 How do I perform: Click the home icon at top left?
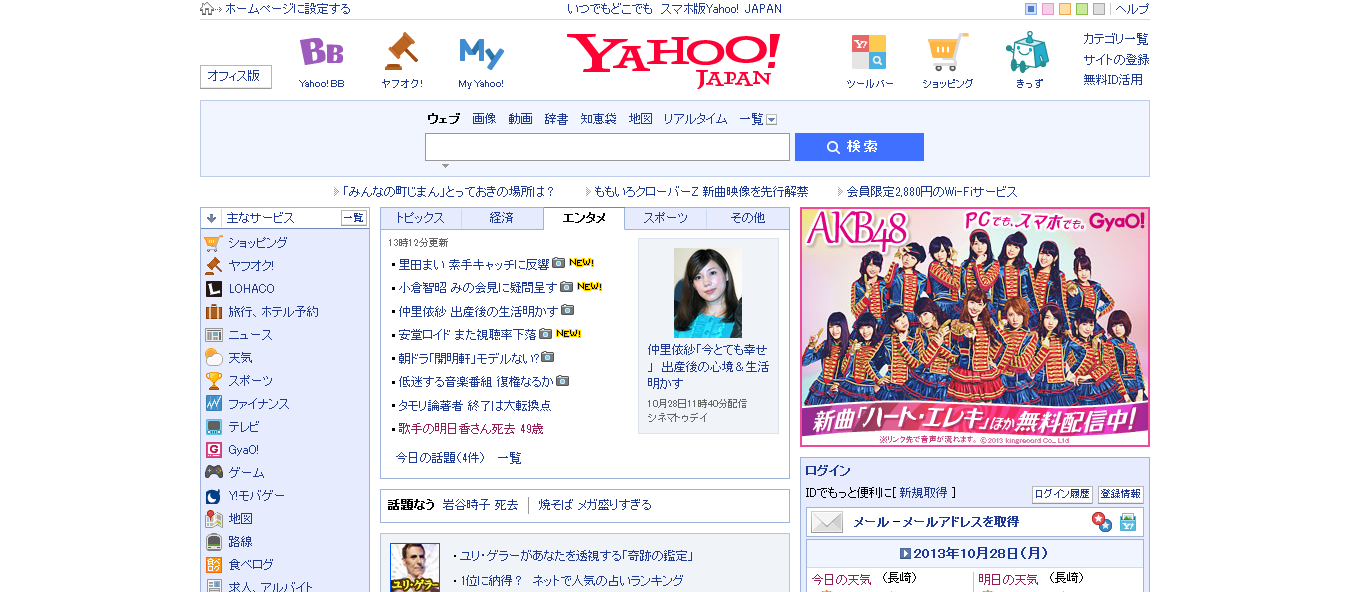207,9
